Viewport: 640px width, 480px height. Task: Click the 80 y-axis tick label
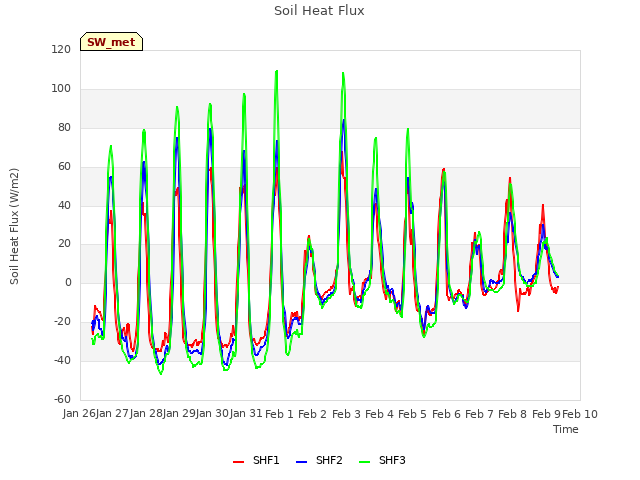click(64, 128)
